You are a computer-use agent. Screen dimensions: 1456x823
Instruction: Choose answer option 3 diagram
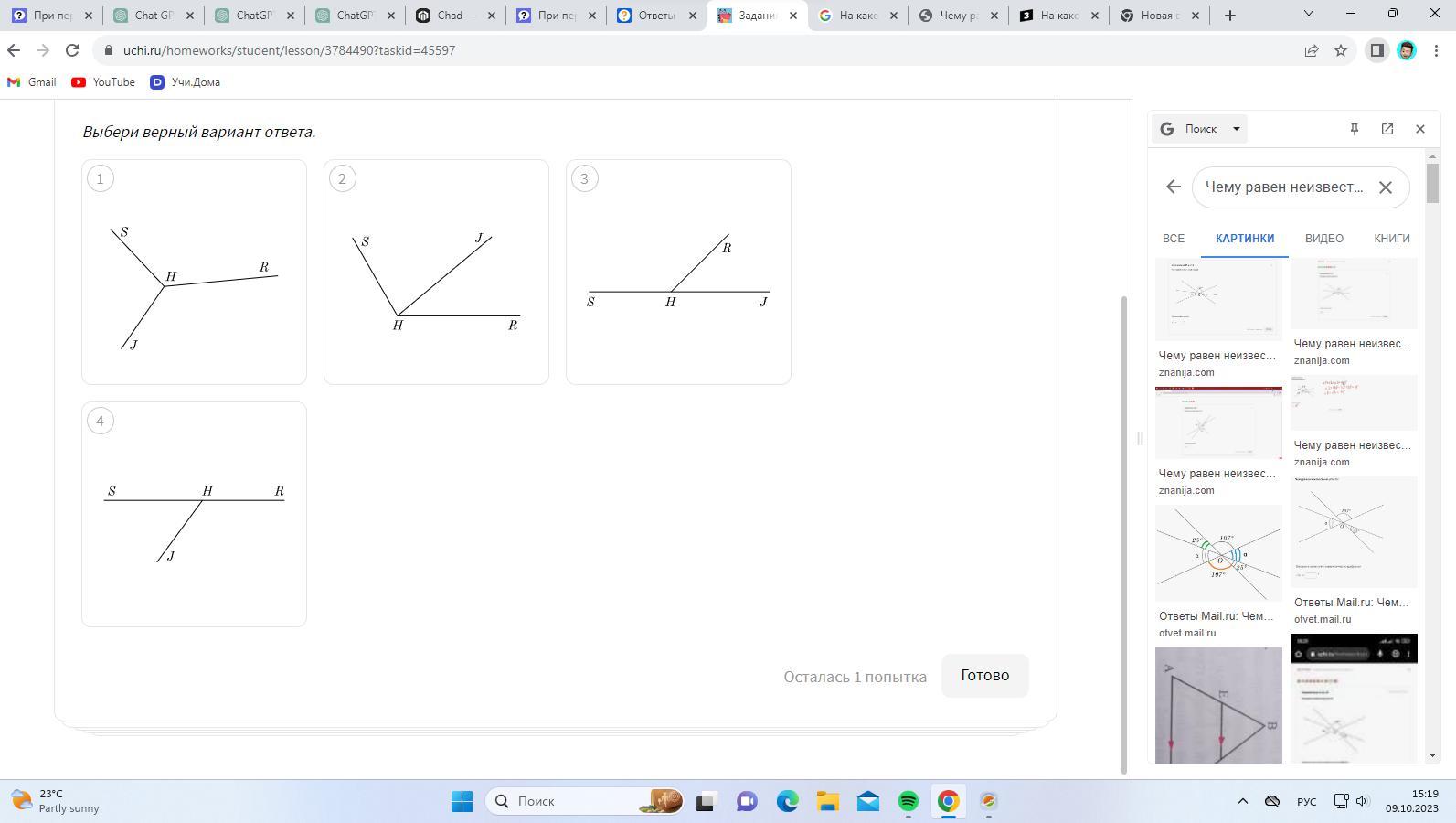(678, 272)
